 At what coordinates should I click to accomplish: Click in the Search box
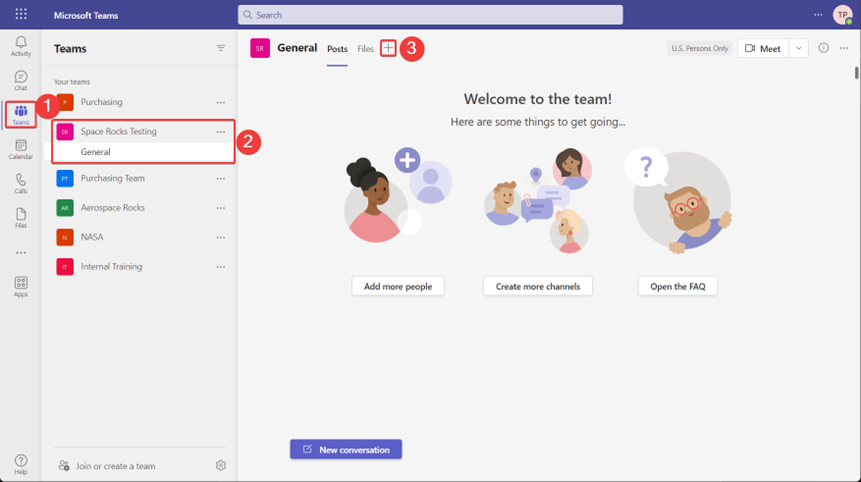(430, 15)
